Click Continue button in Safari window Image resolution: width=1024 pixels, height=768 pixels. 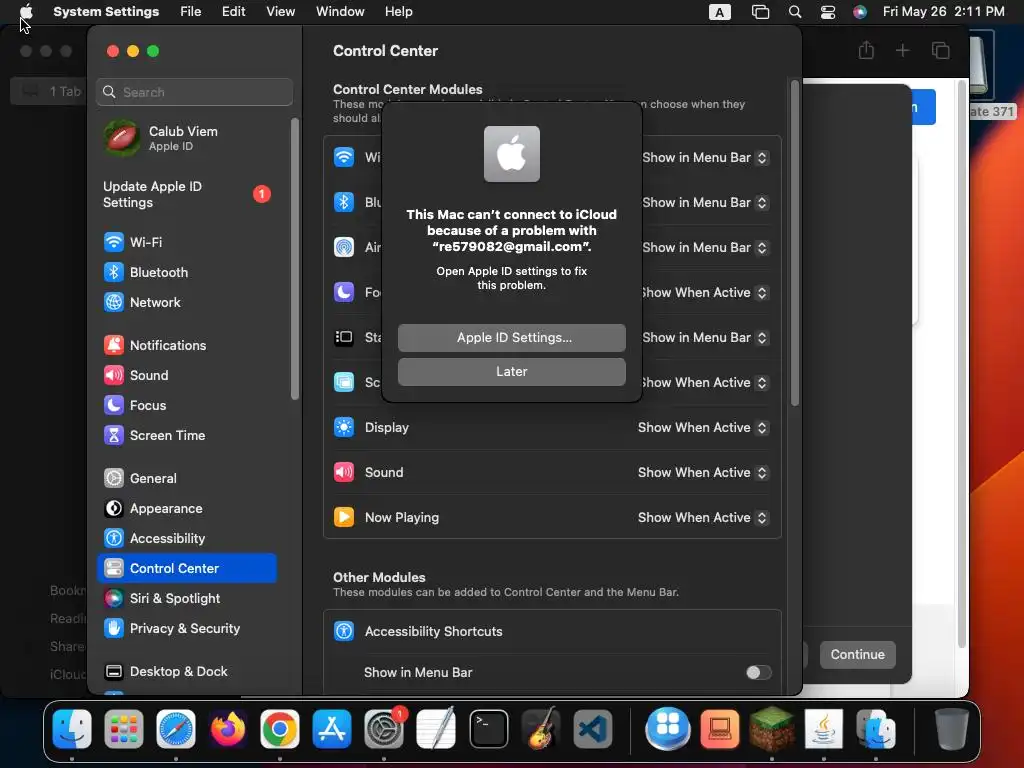coord(857,654)
